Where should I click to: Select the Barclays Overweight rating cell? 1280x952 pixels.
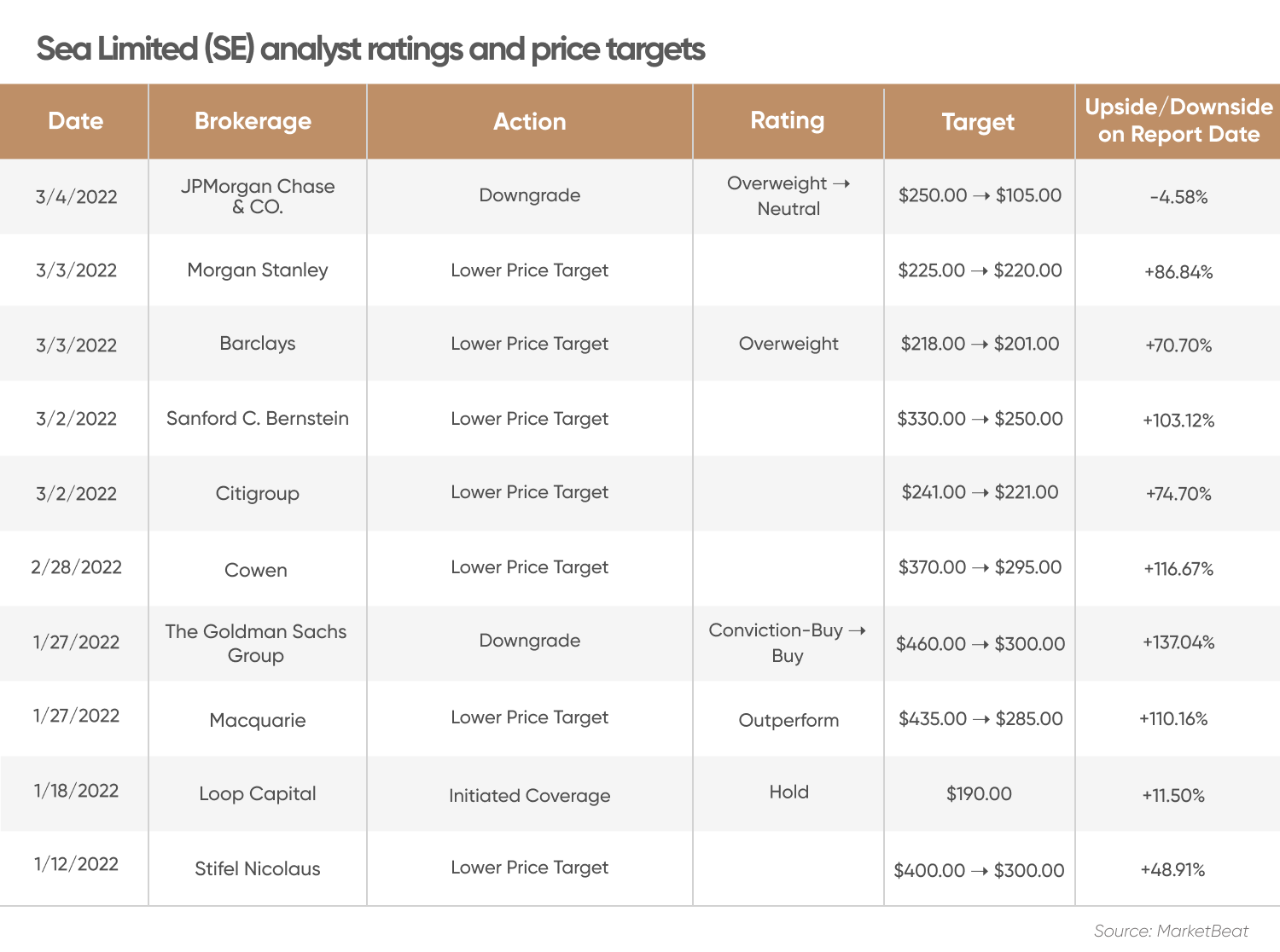tap(788, 344)
